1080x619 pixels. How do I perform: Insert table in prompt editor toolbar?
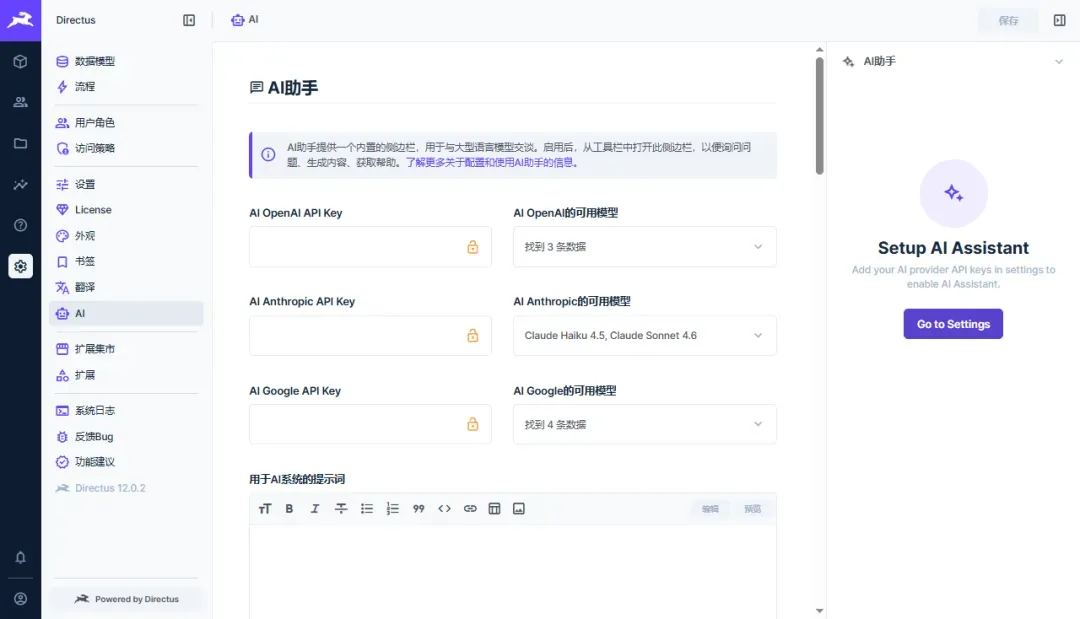[495, 509]
